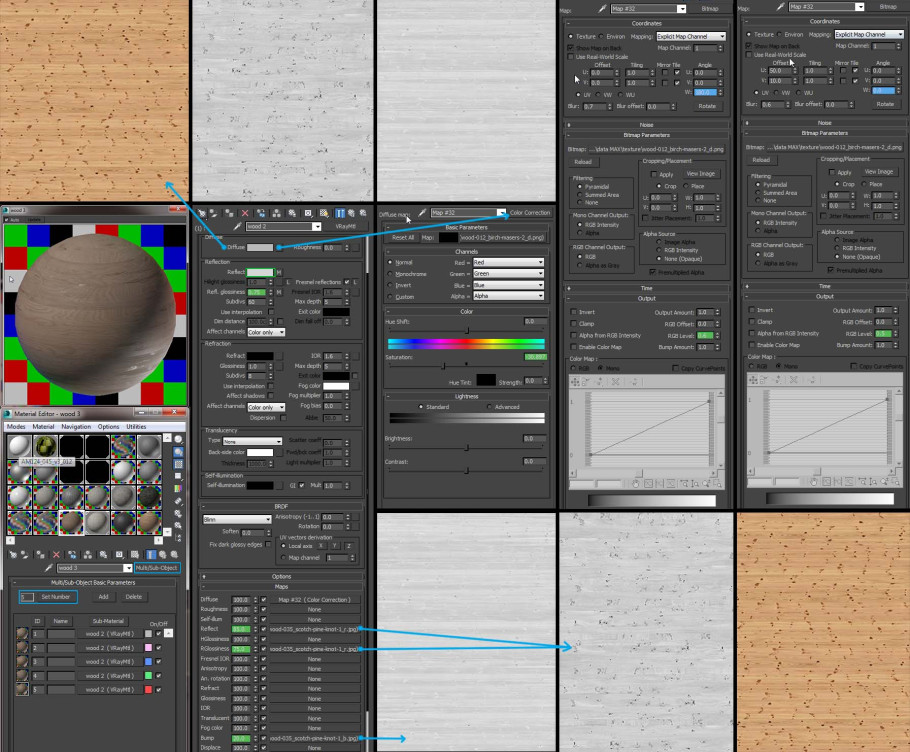
Task: Click sub-material button for ID 4 wood 2 (VRayMtl)
Action: (x=109, y=675)
